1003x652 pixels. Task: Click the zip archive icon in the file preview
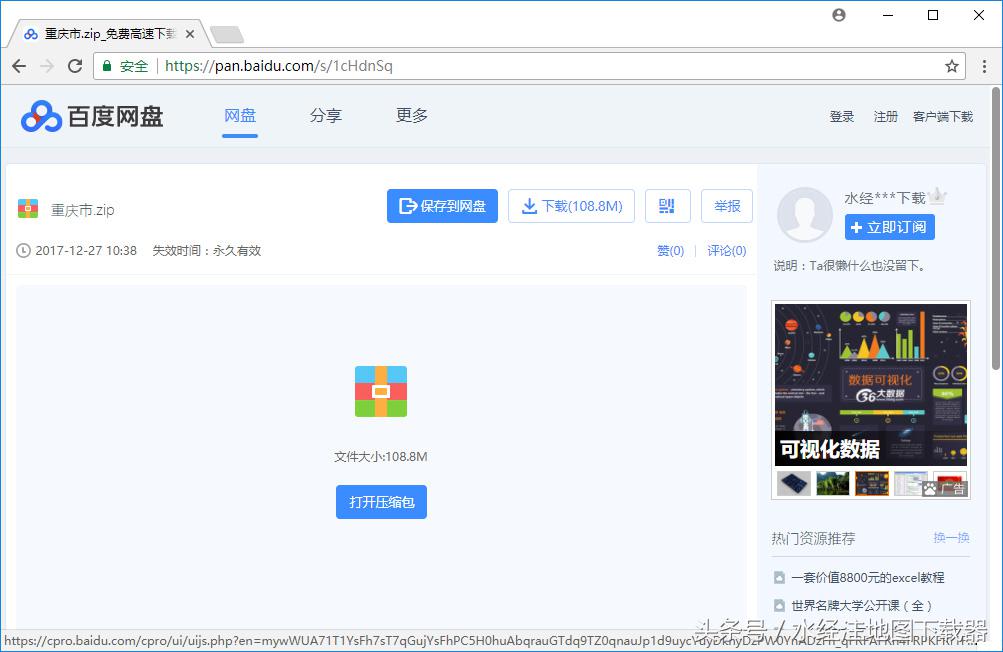(380, 392)
